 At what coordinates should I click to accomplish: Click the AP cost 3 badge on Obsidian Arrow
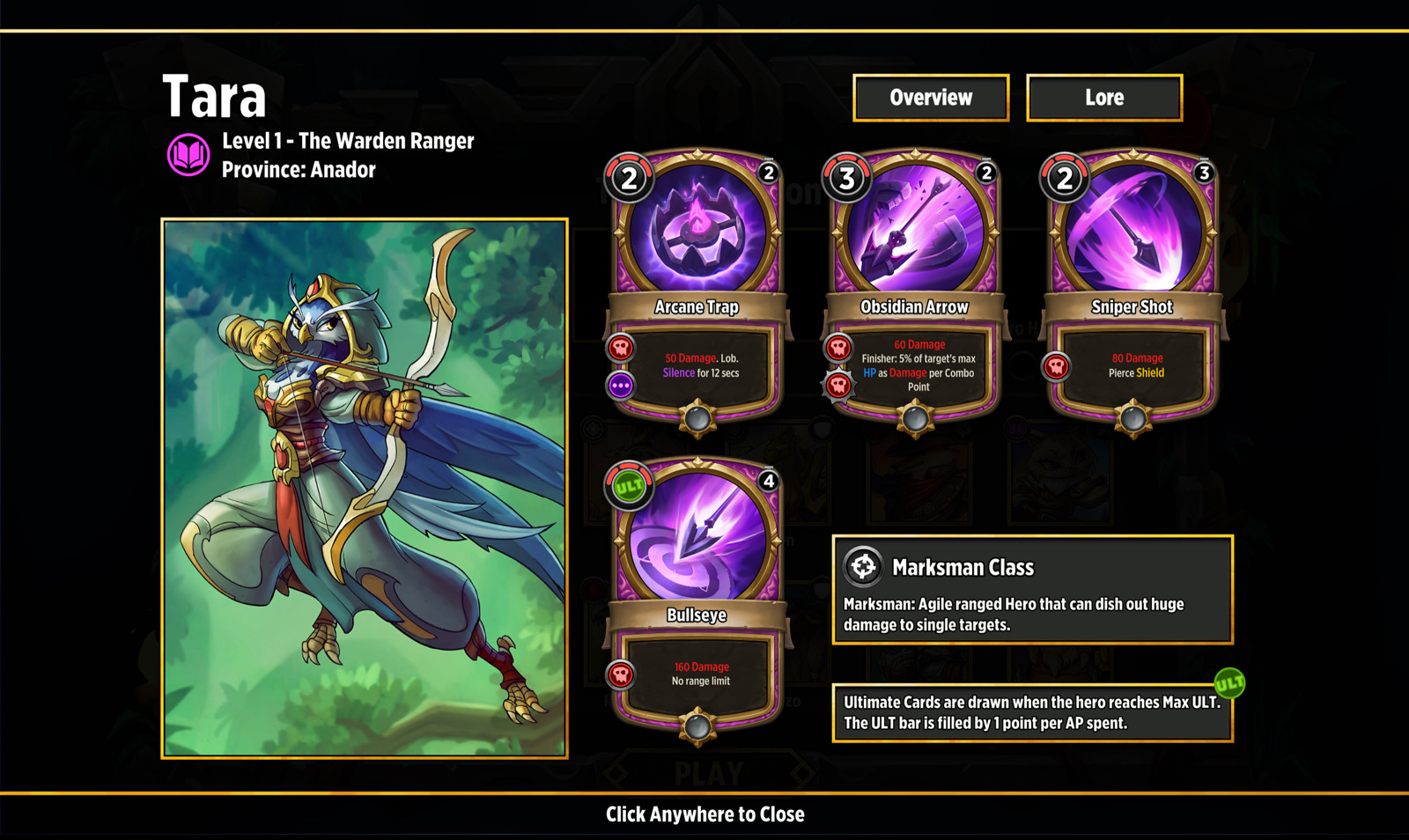click(847, 179)
